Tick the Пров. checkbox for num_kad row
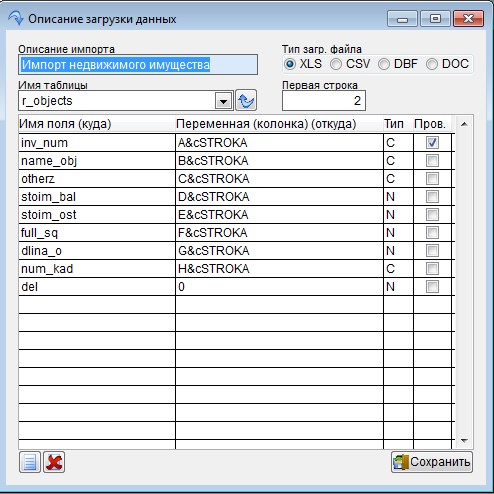This screenshot has width=494, height=494. coord(432,269)
